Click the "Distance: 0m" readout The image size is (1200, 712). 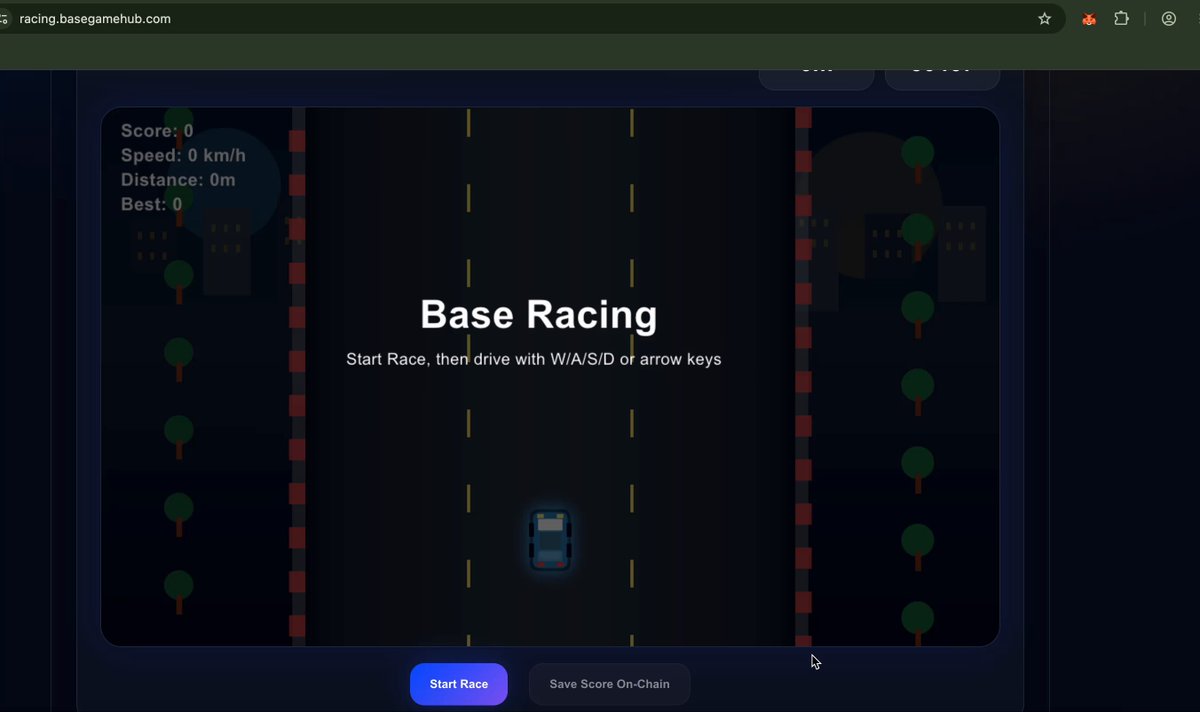pyautogui.click(x=178, y=180)
